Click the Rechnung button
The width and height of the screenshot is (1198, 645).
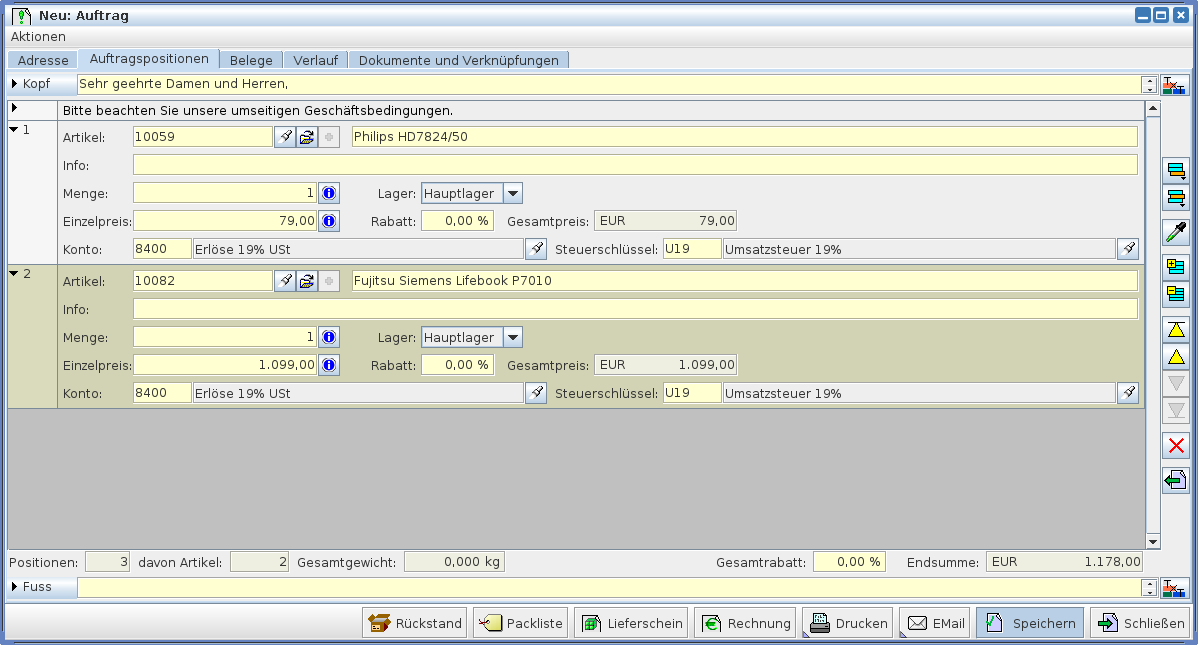coord(745,623)
